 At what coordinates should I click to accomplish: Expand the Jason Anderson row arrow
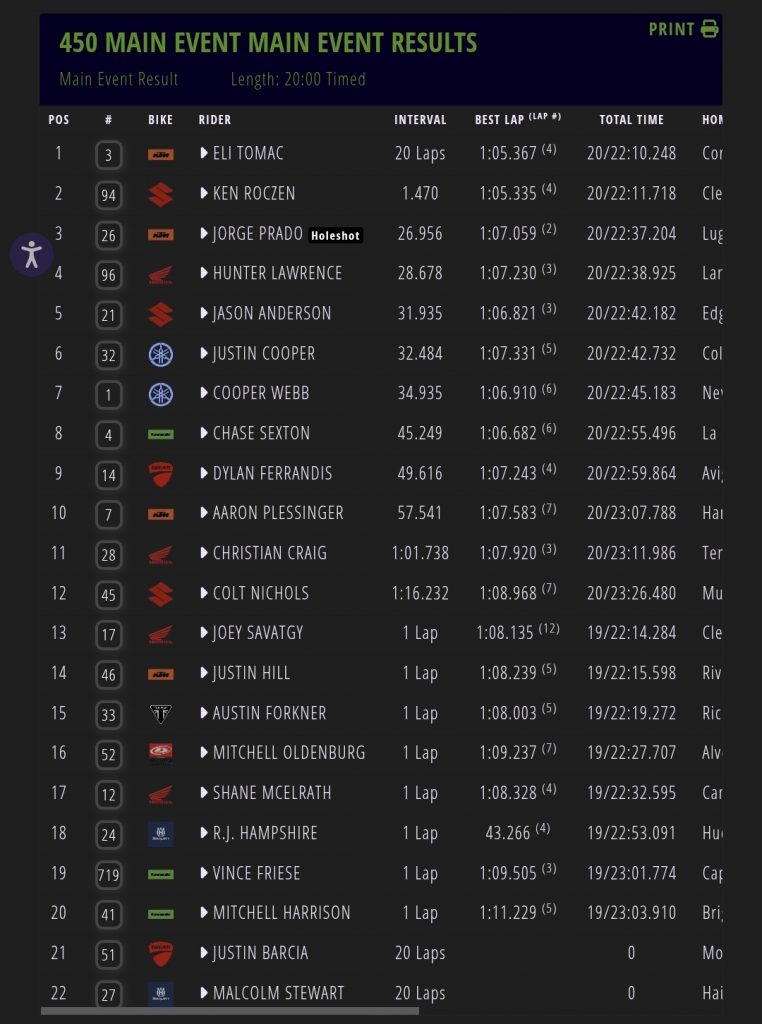click(204, 314)
